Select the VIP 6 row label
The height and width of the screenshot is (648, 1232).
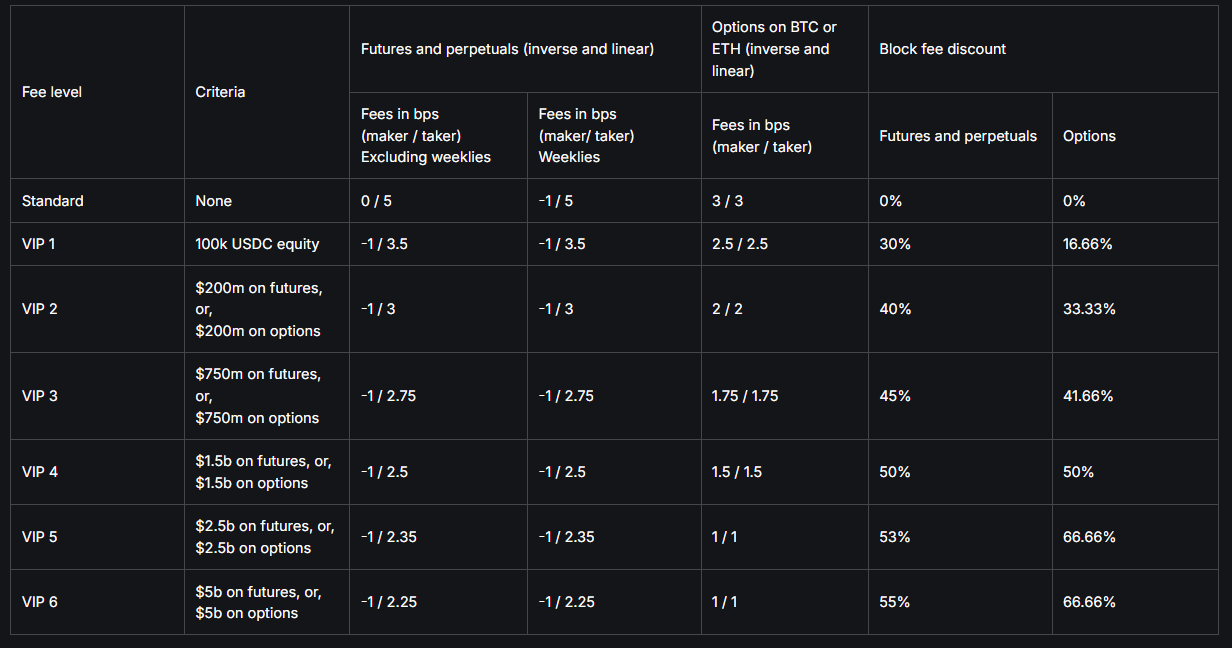coord(40,602)
